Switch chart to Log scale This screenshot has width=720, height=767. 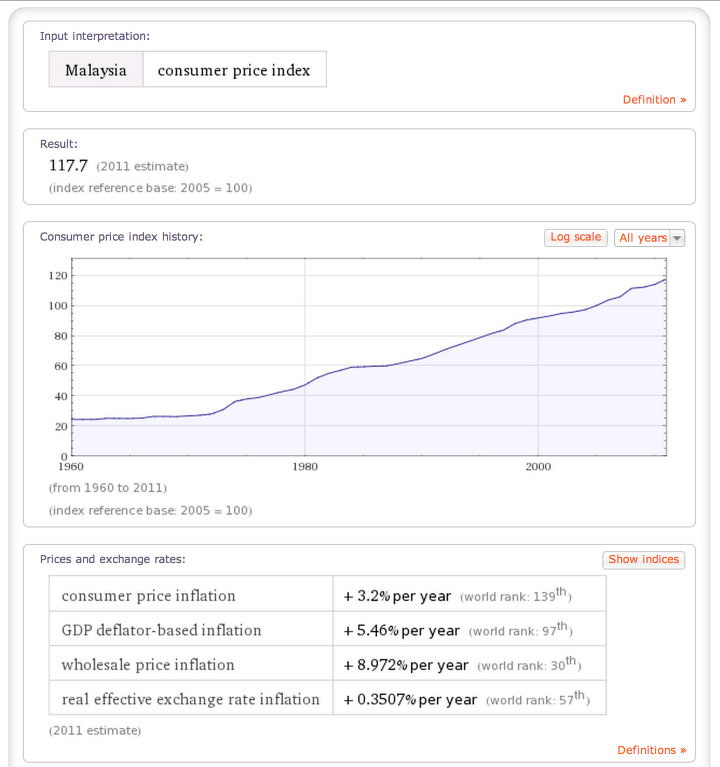point(576,237)
